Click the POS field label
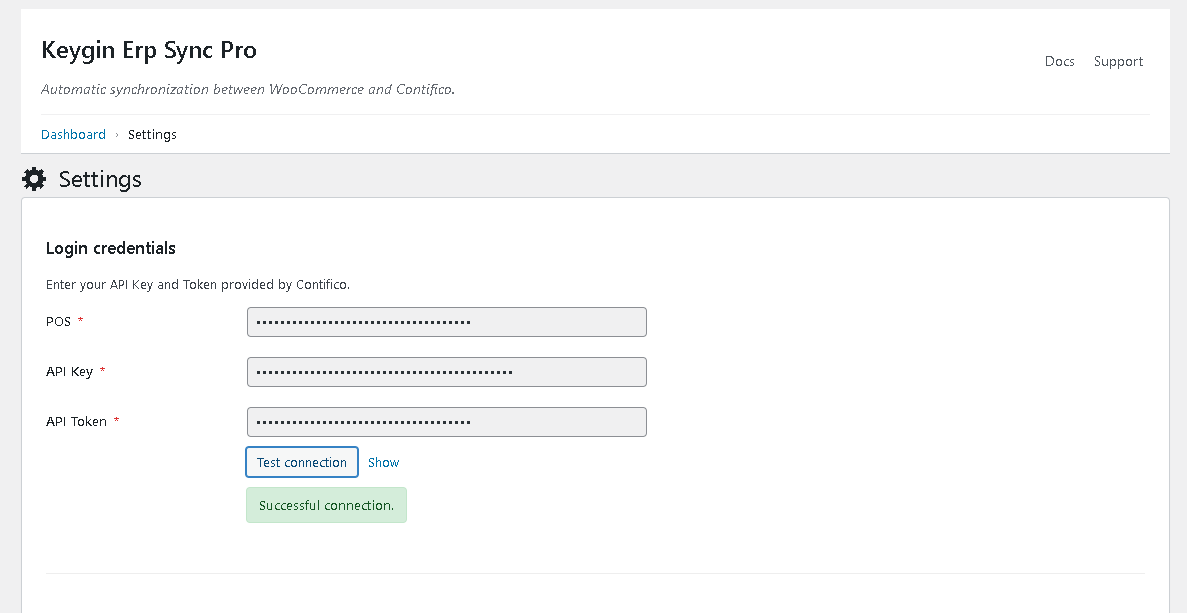The width and height of the screenshot is (1187, 613). coord(58,322)
